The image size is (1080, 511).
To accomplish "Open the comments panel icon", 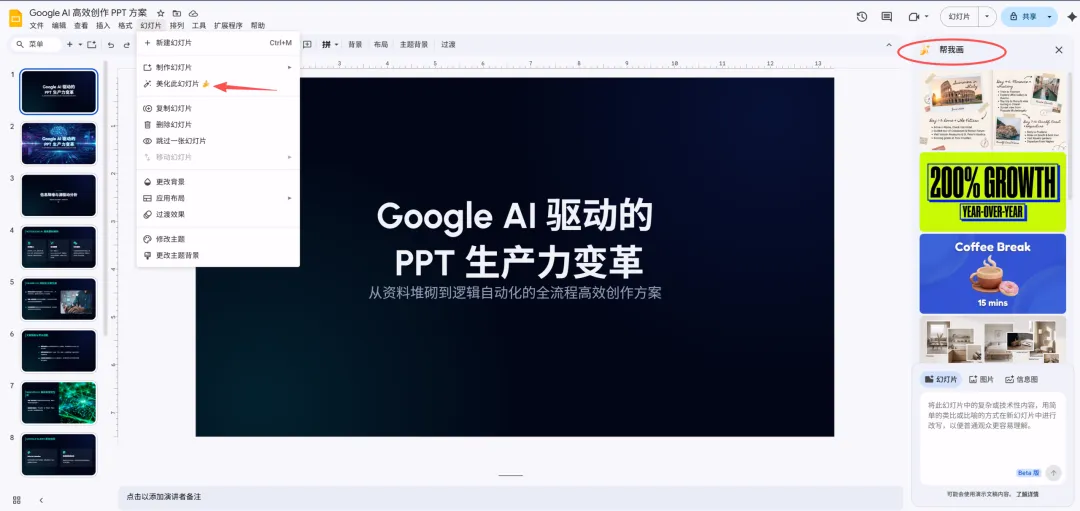I will (x=886, y=17).
